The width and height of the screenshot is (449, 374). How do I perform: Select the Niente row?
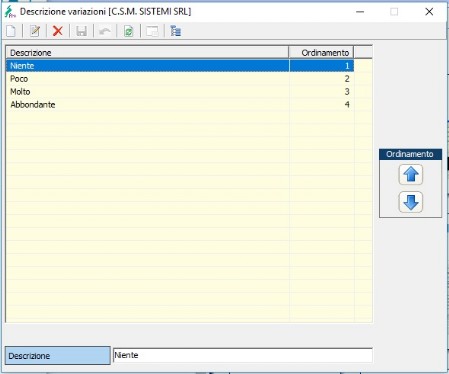(180, 66)
